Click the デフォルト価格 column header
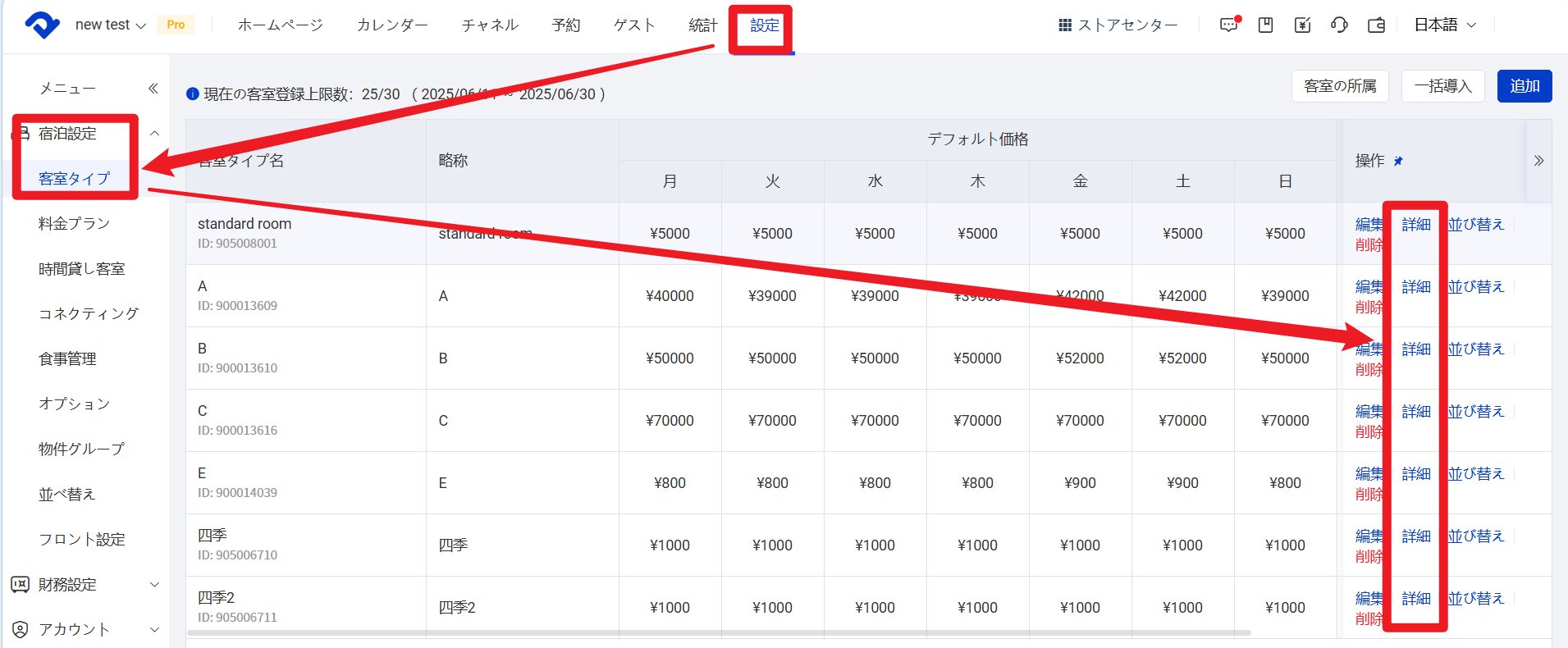The image size is (1568, 648). click(x=978, y=139)
